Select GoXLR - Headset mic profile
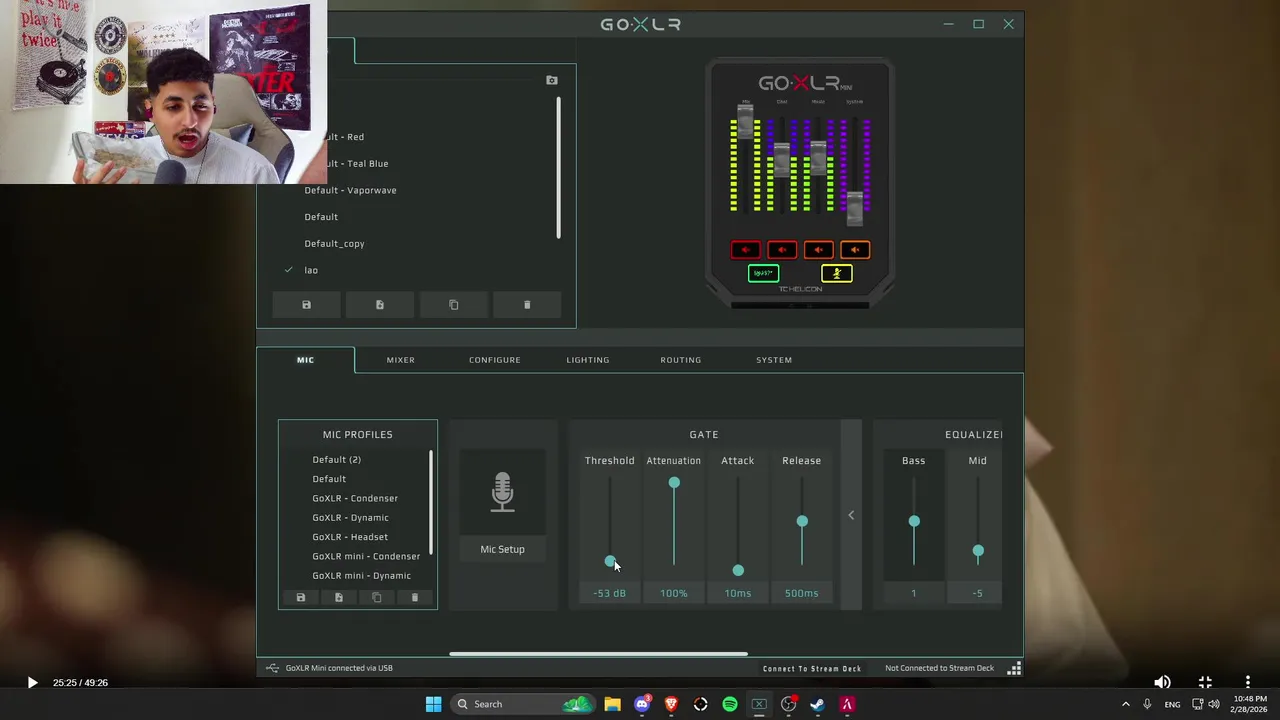This screenshot has height=720, width=1280. point(350,537)
